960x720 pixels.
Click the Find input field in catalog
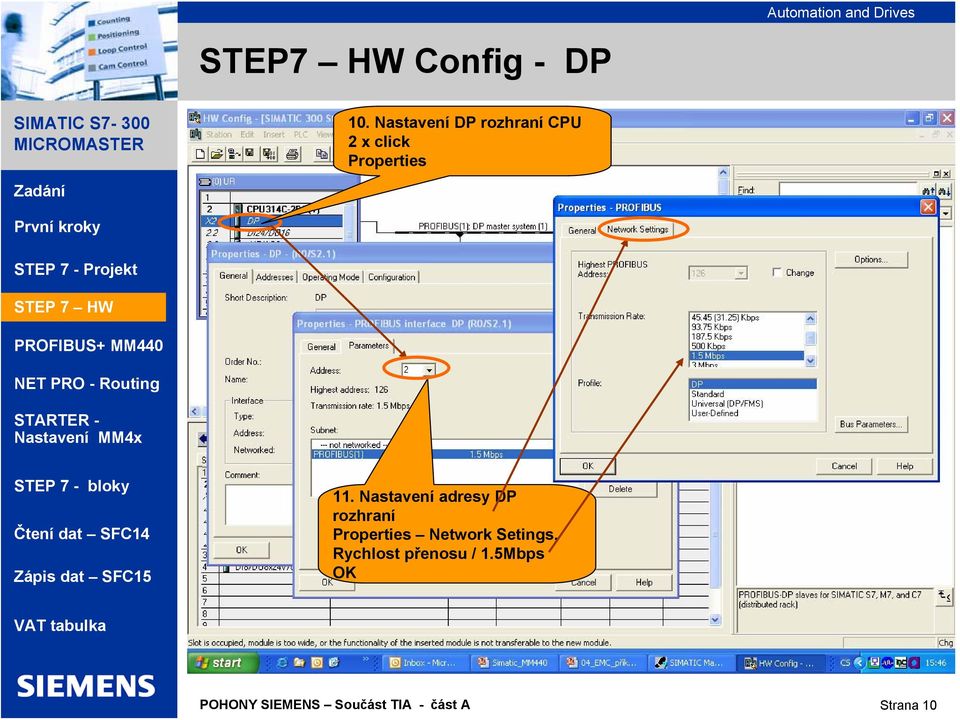[847, 190]
